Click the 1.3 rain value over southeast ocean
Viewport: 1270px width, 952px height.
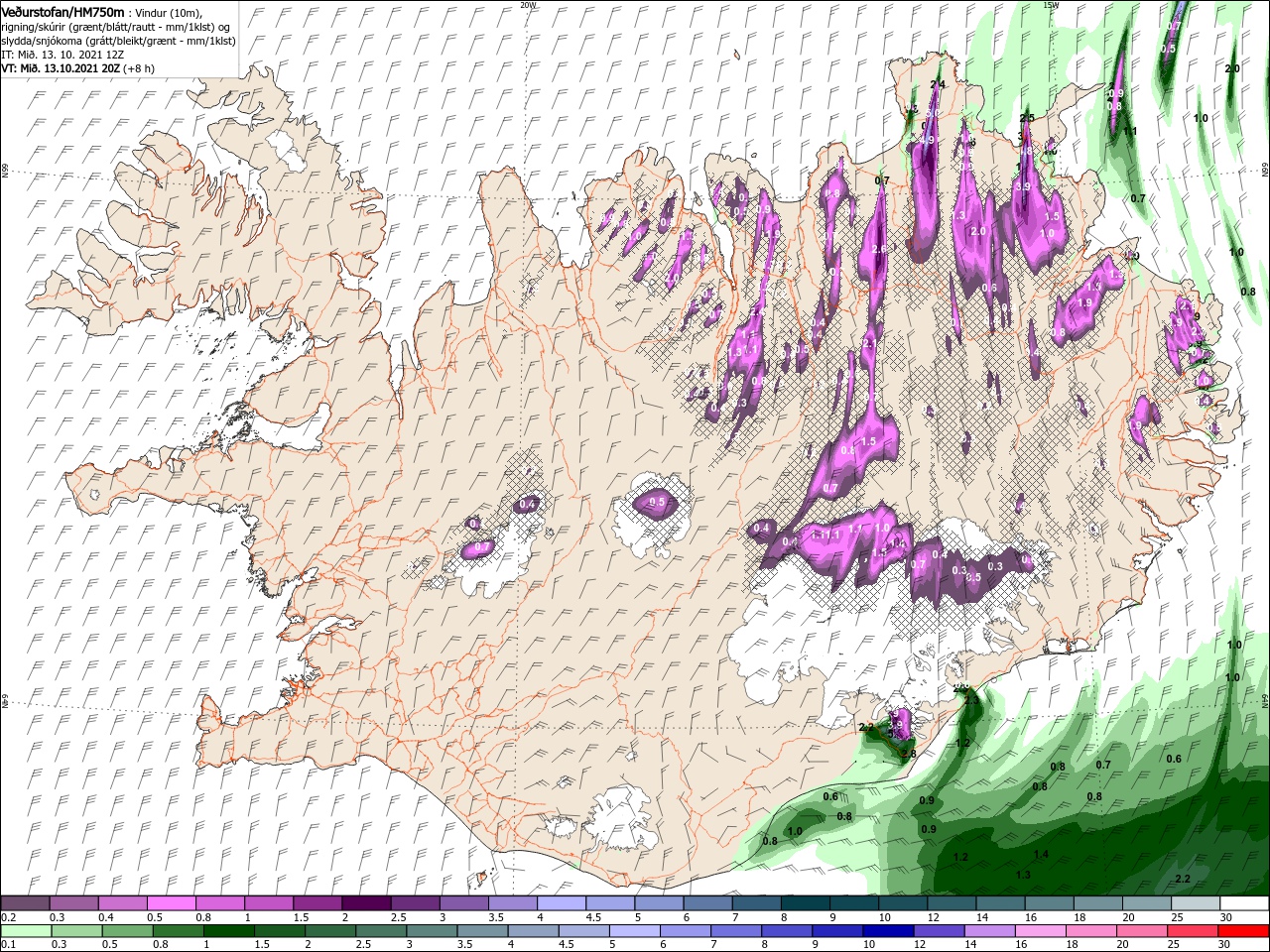click(1023, 875)
